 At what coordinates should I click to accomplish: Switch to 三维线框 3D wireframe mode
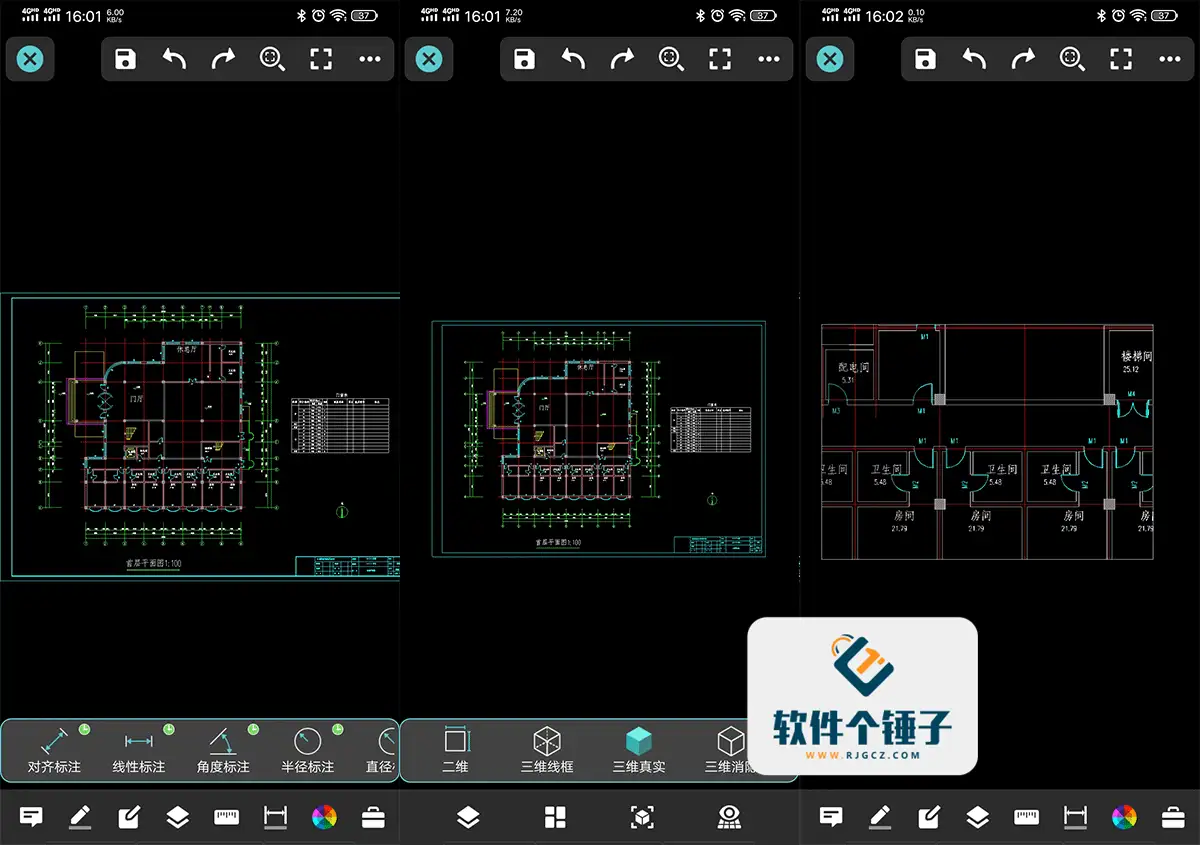[x=547, y=750]
